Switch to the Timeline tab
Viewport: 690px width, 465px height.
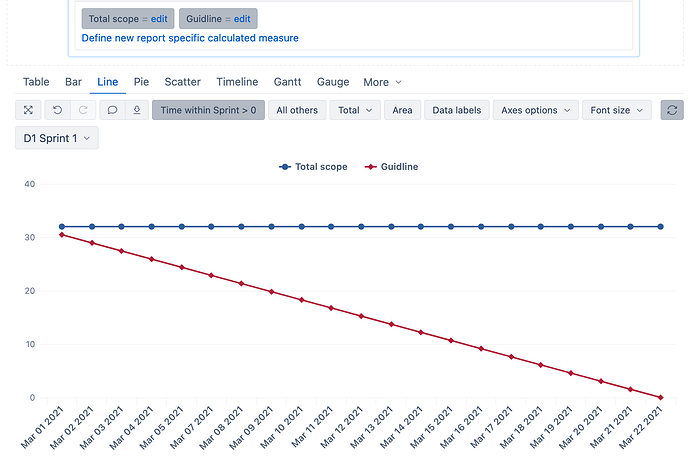(x=237, y=82)
